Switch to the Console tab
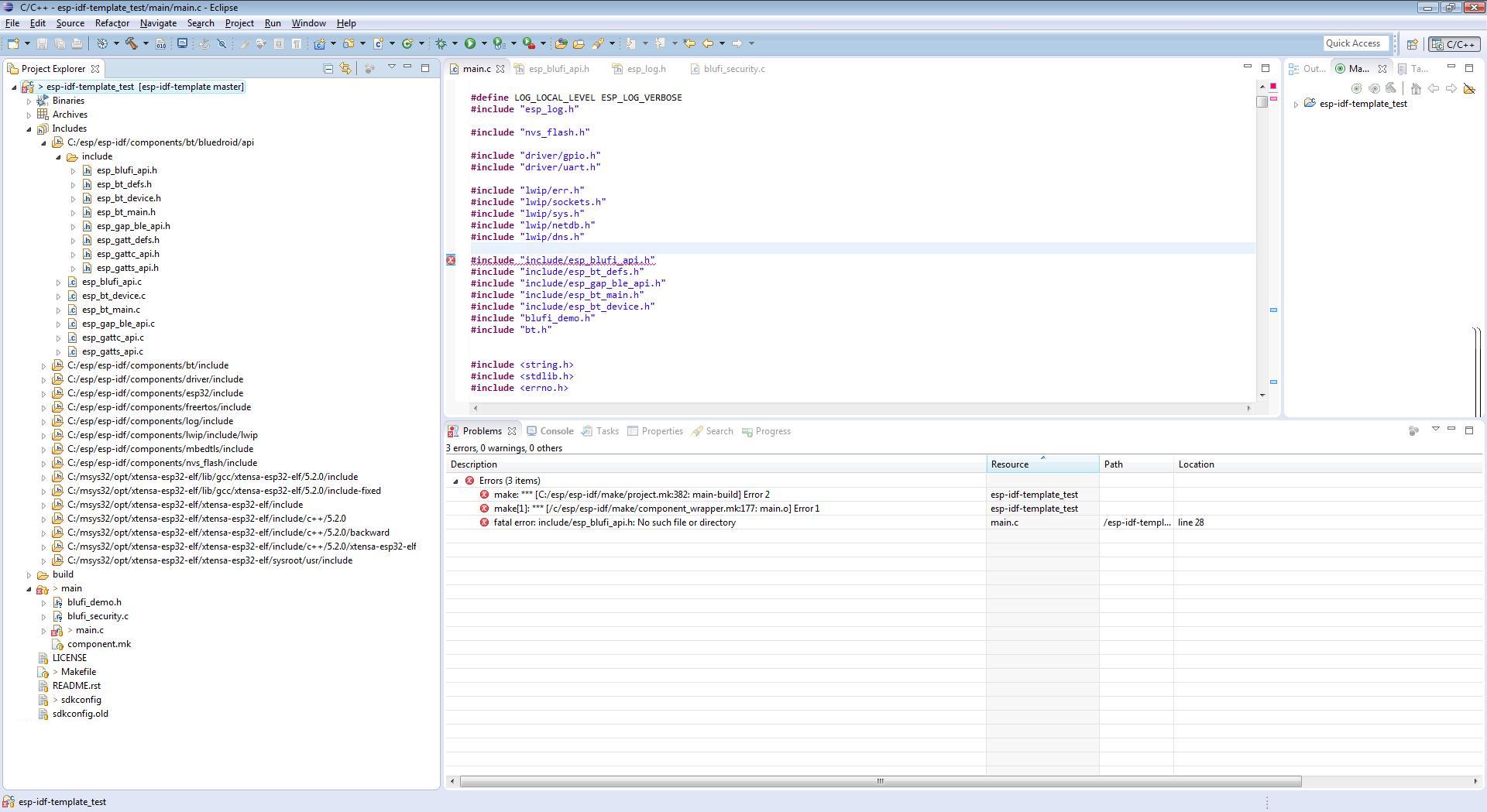The width and height of the screenshot is (1487, 812). point(551,431)
